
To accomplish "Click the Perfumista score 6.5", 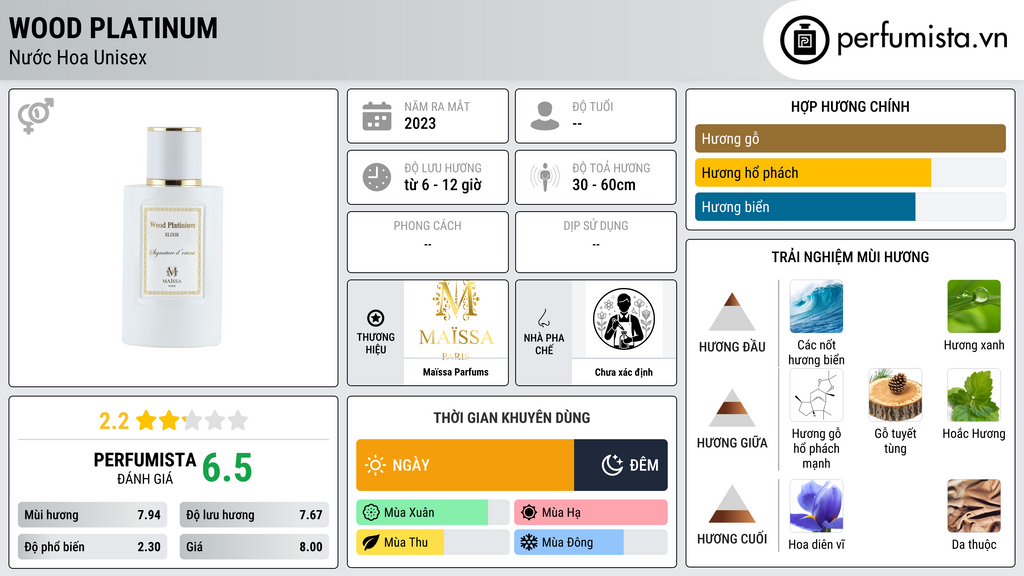I will [227, 468].
